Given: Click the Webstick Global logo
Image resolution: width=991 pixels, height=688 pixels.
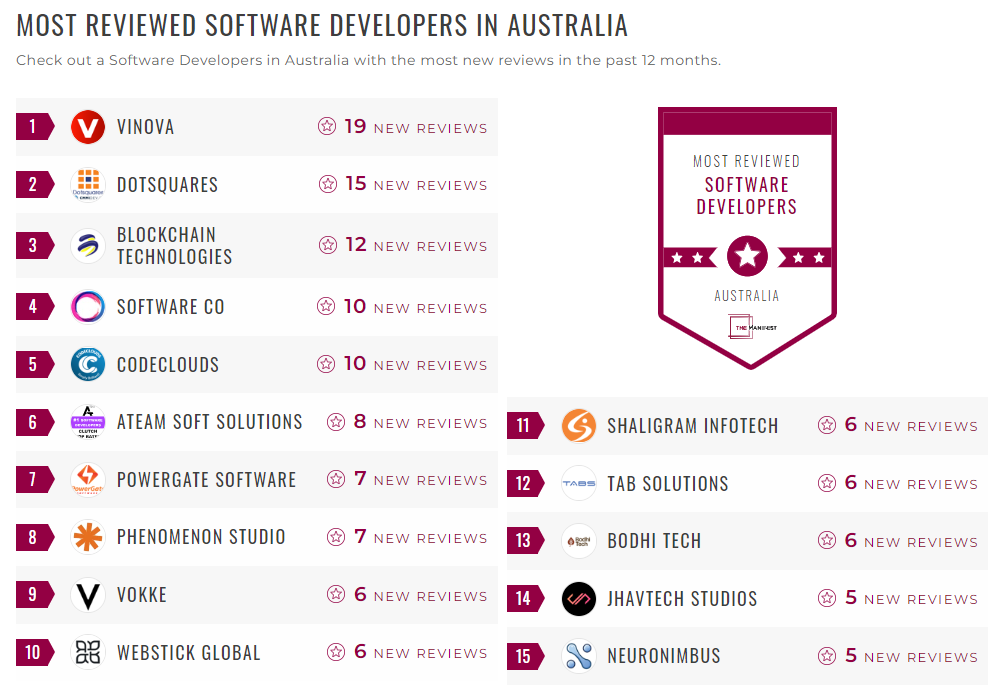Looking at the screenshot, I should (87, 652).
